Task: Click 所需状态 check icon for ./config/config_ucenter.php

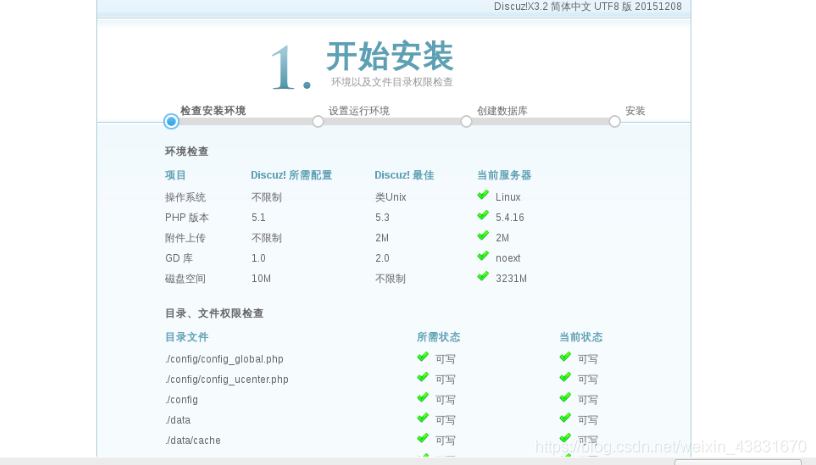Action: point(423,377)
